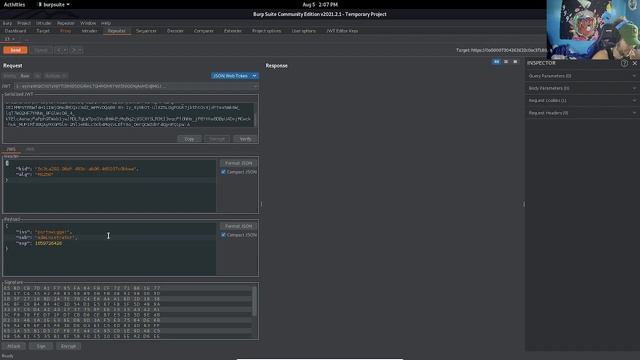
Task: Switch to the Target tab
Action: point(43,31)
